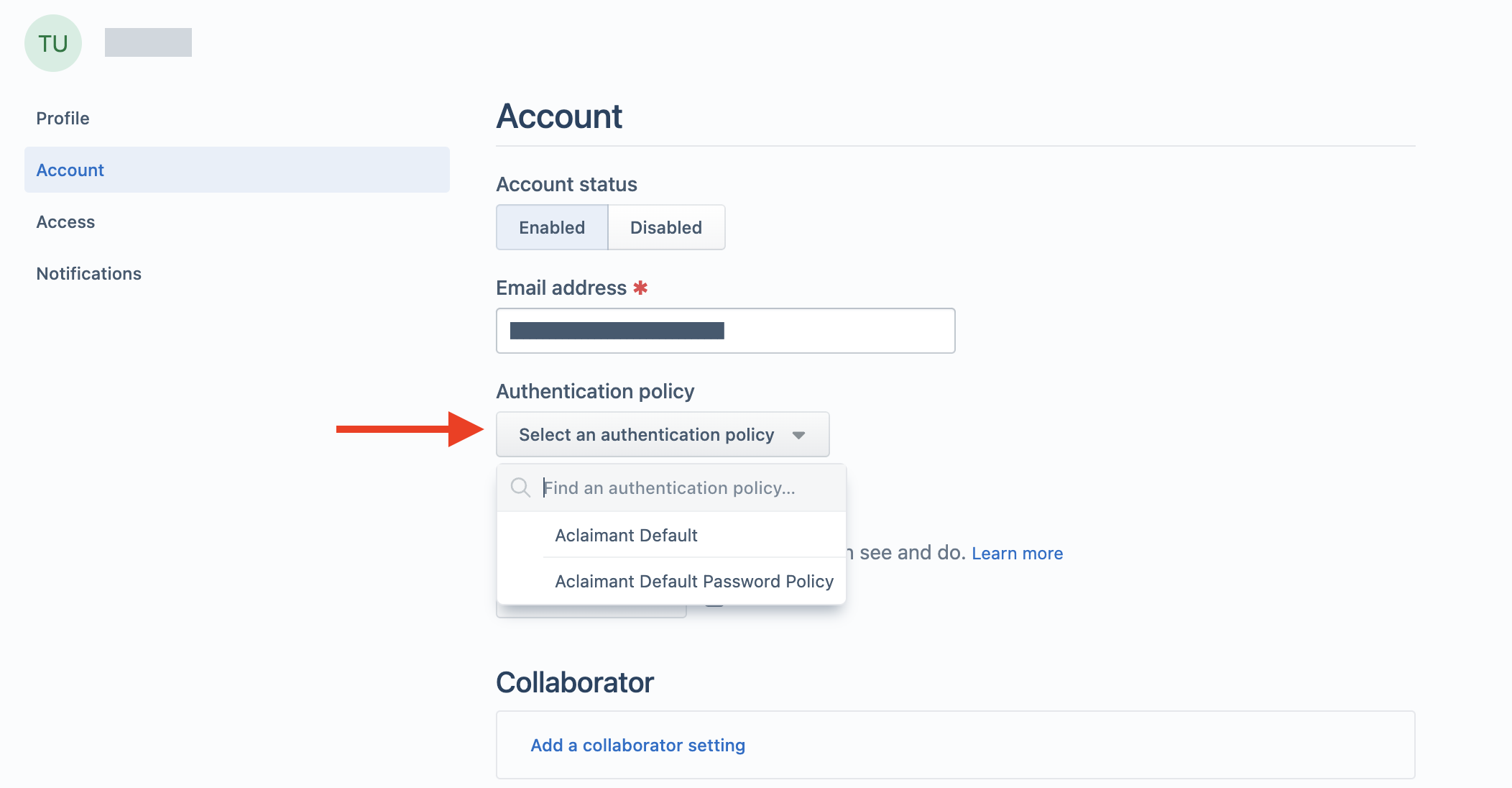This screenshot has width=1512, height=788.
Task: Focus the Email address input field
Action: 726,331
